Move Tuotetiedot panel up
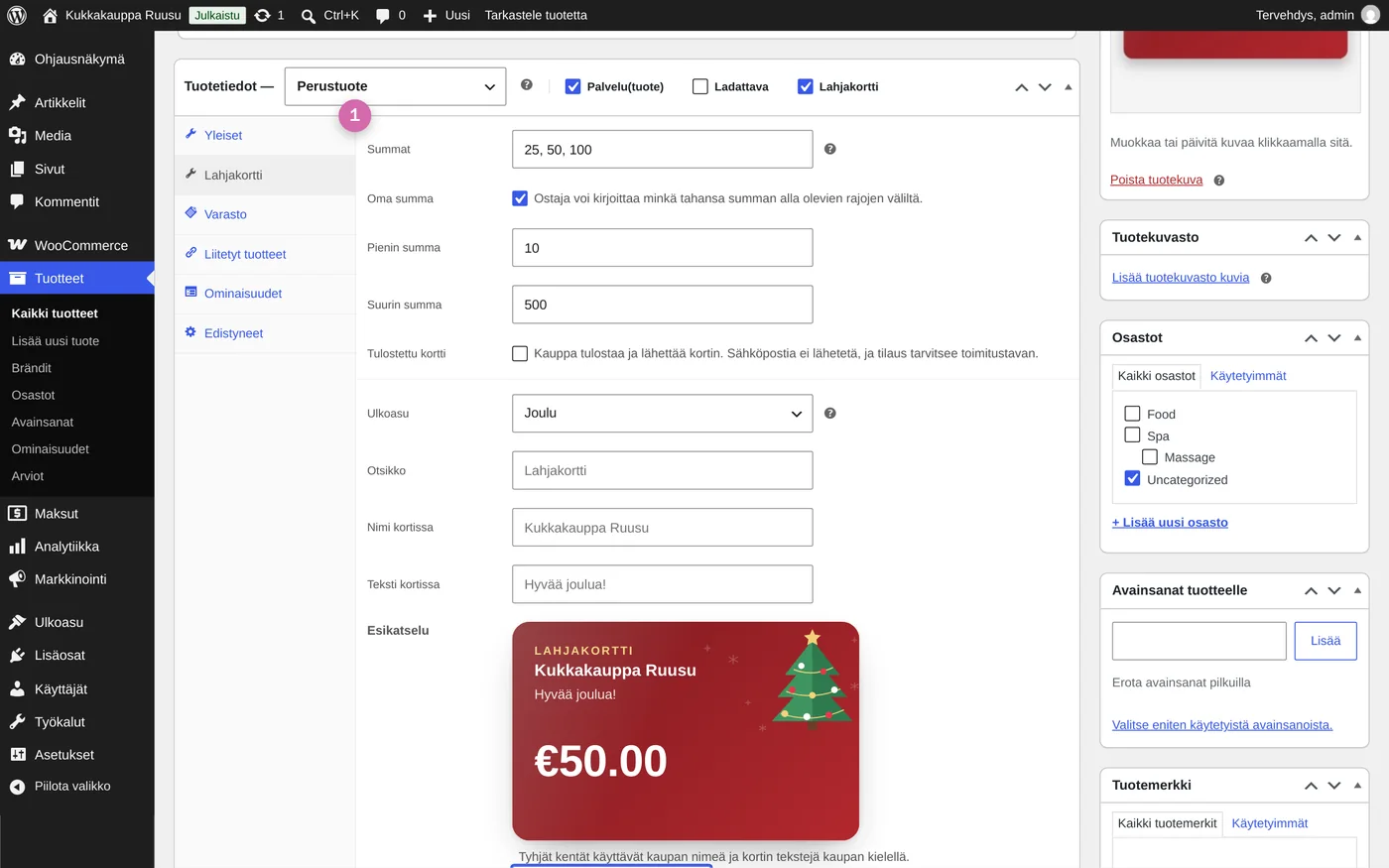 1022,87
